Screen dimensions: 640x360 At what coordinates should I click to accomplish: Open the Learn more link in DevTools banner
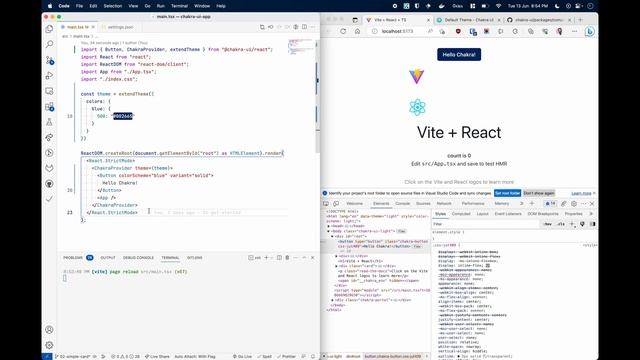pos(581,193)
